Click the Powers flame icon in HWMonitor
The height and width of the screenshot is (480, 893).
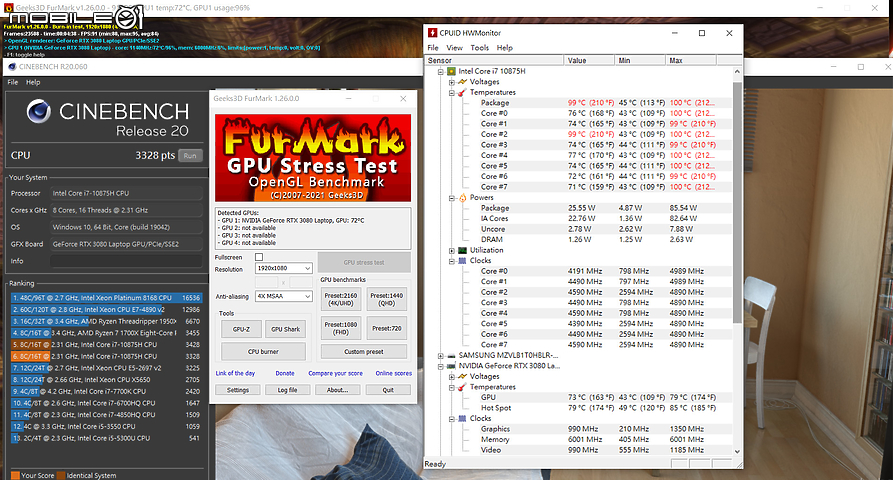click(x=462, y=198)
